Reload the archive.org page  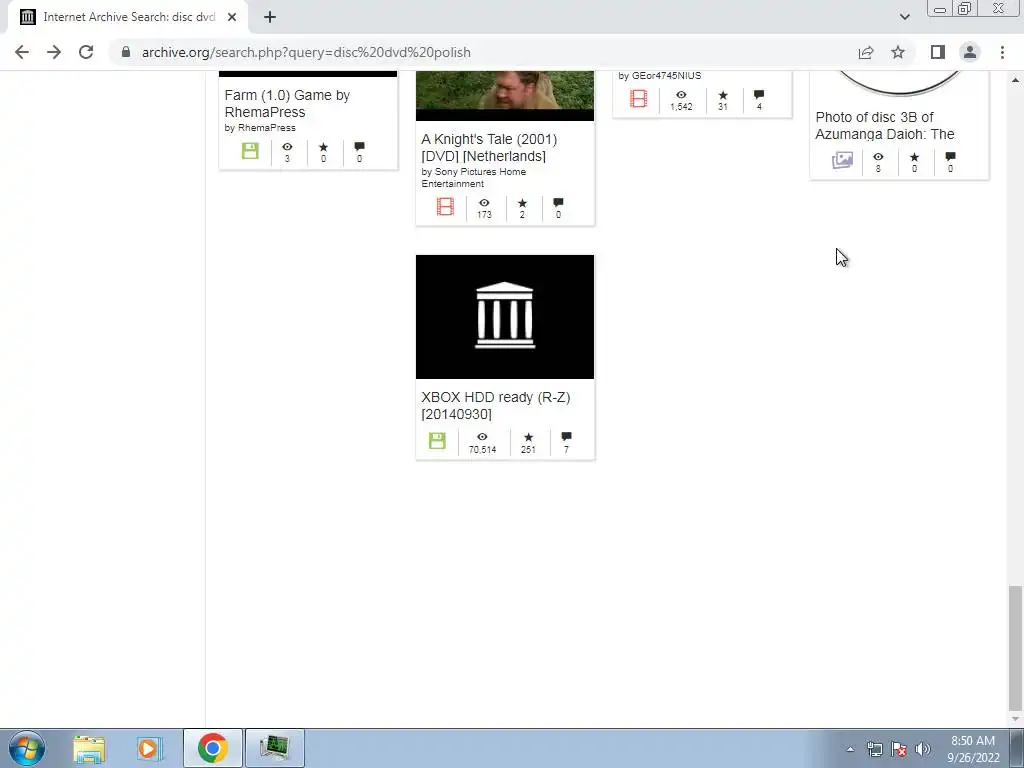coord(86,52)
